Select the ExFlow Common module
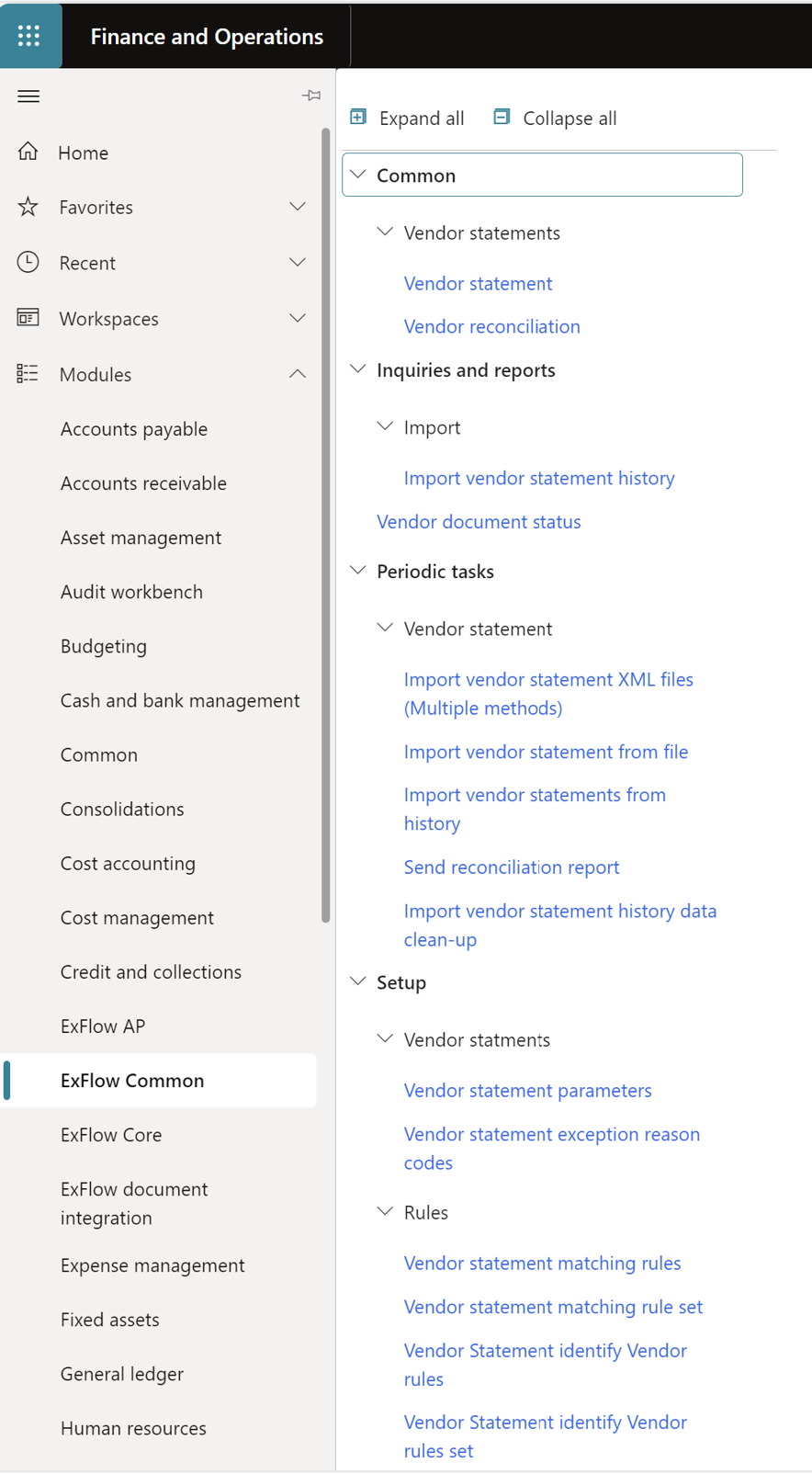Screen dimensions: 812x1474 (132, 1080)
